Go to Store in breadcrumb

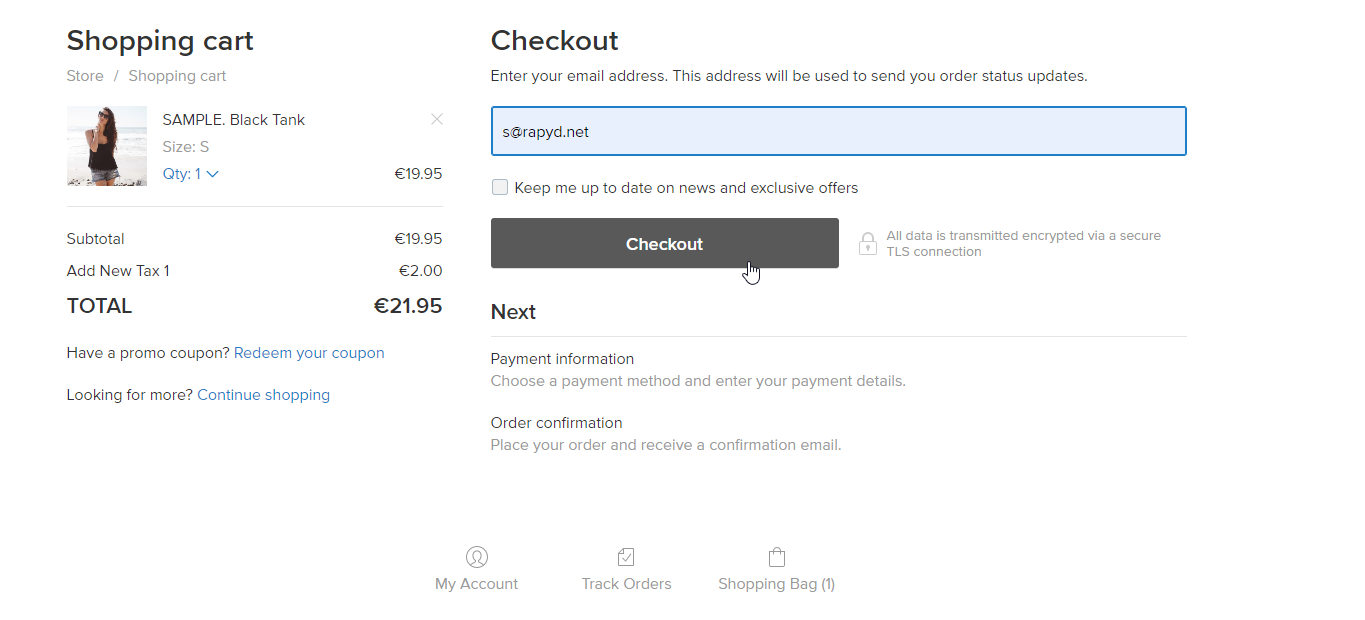85,76
